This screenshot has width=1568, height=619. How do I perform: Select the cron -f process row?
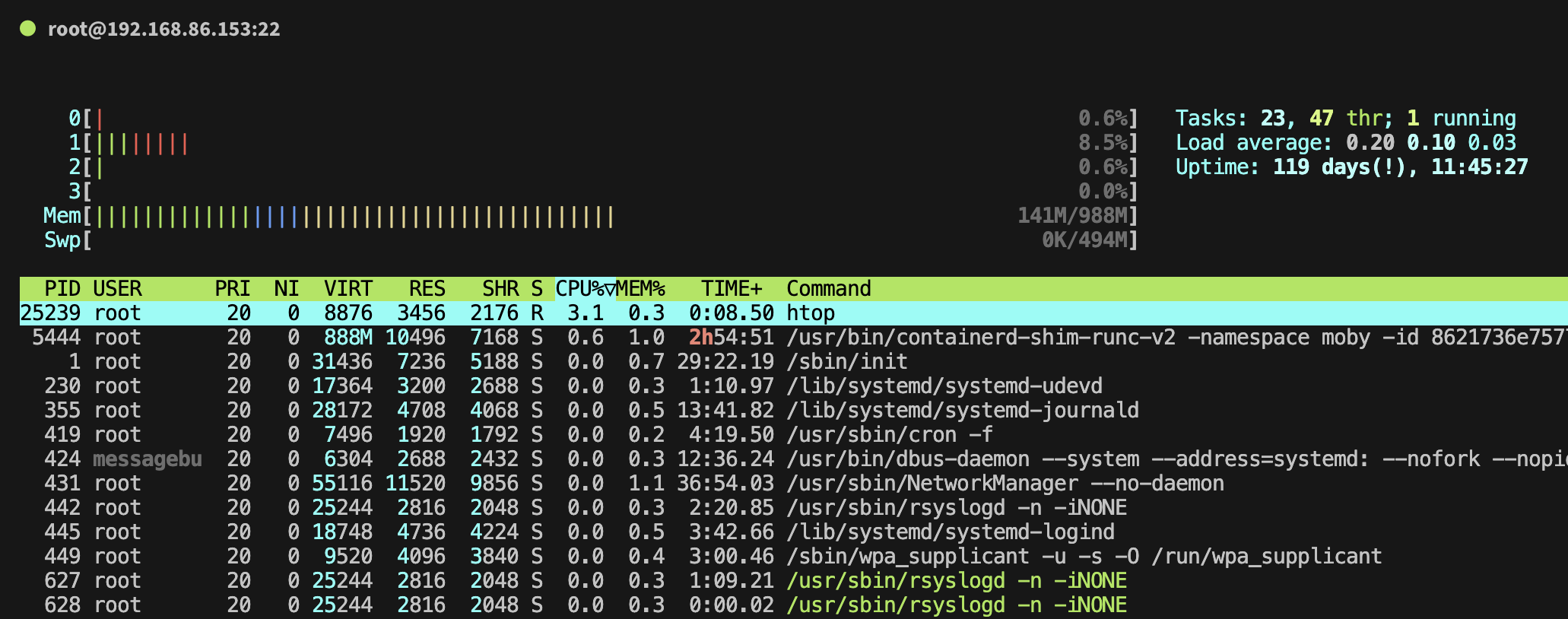[794, 434]
